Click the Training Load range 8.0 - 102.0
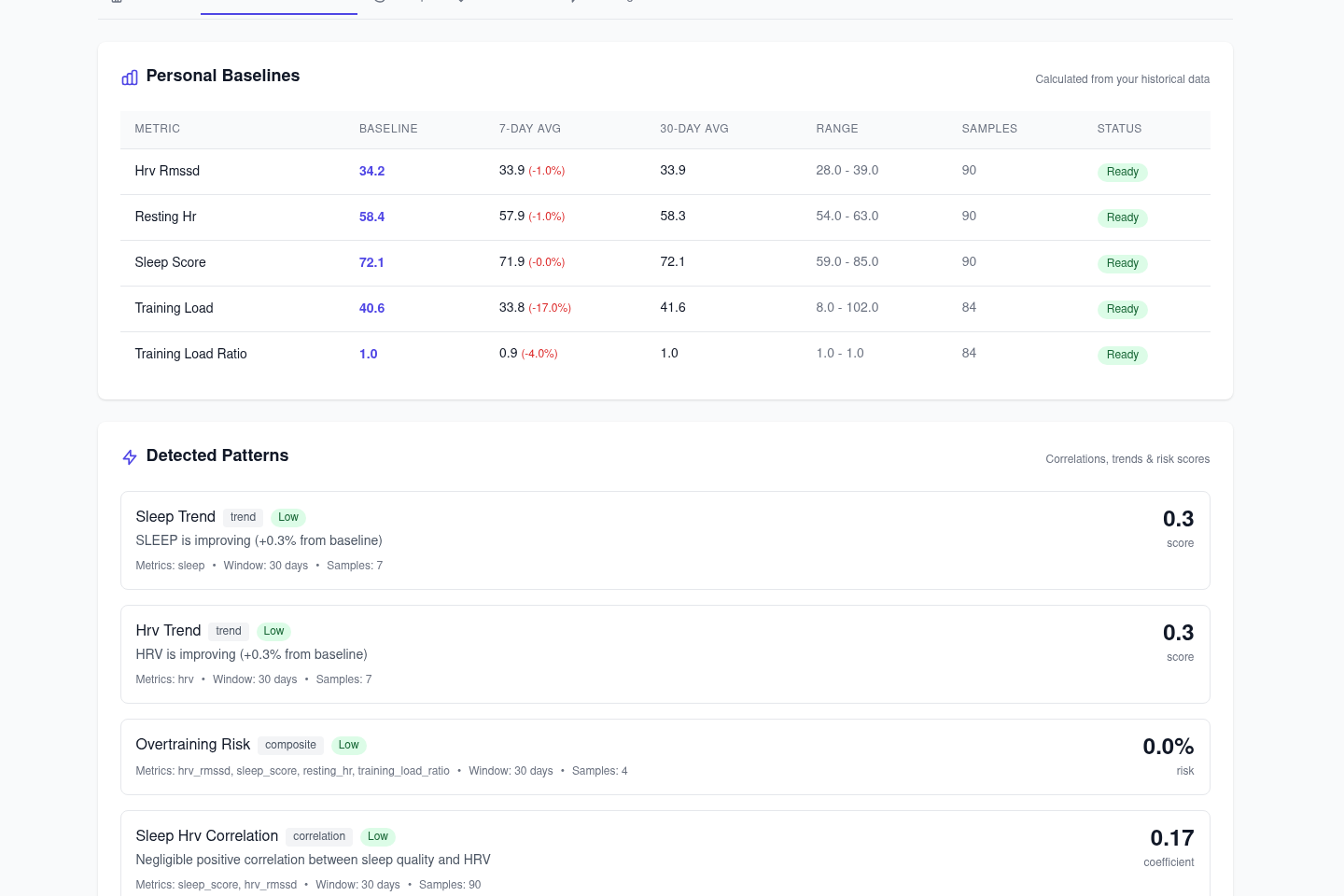1344x896 pixels. pyautogui.click(x=847, y=307)
